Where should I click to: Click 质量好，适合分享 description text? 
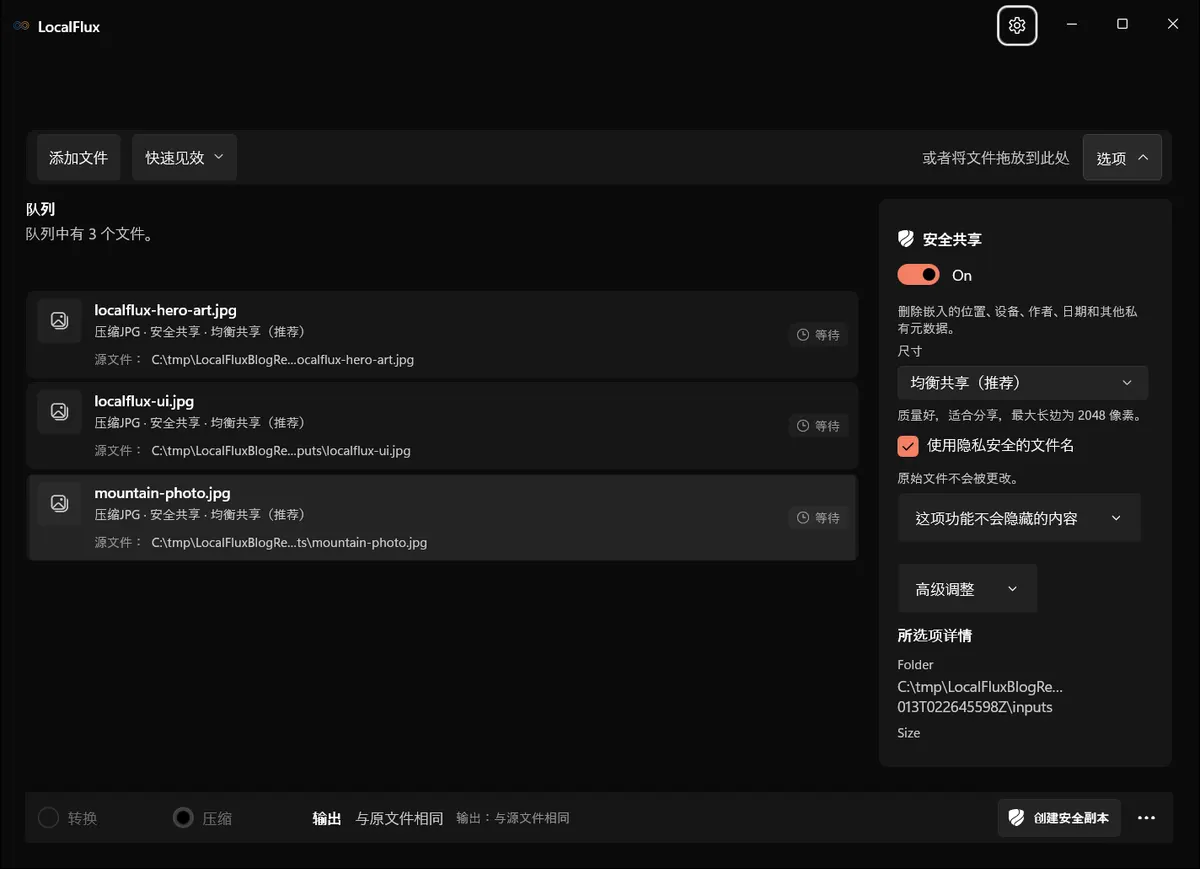pos(1020,415)
